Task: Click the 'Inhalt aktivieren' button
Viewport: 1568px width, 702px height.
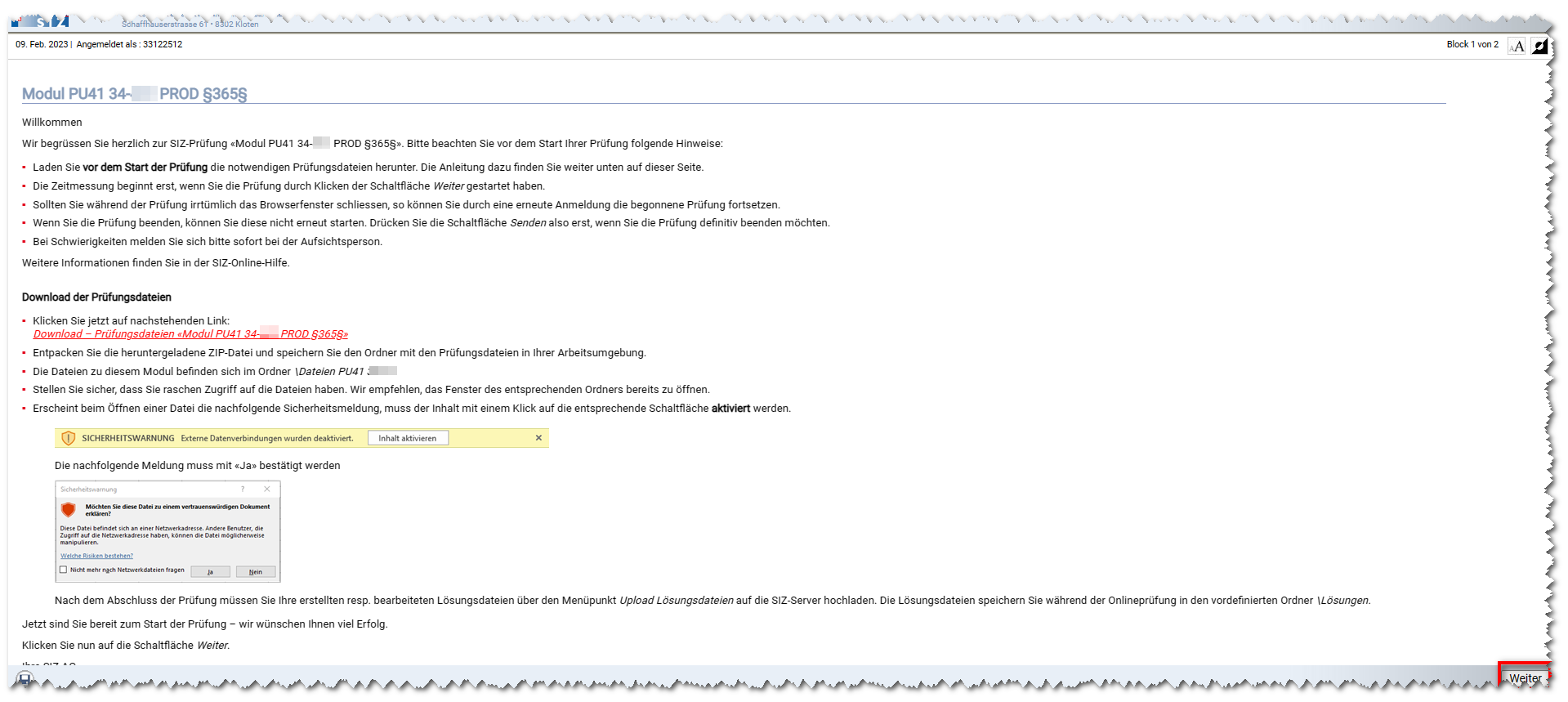Action: (x=408, y=438)
